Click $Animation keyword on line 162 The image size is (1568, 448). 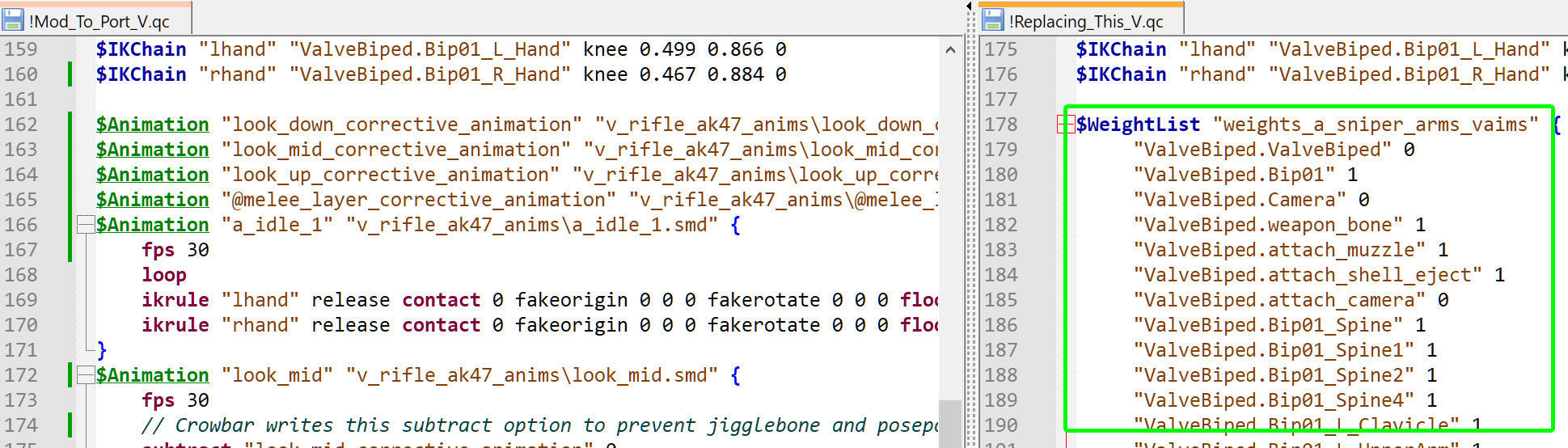tap(152, 125)
